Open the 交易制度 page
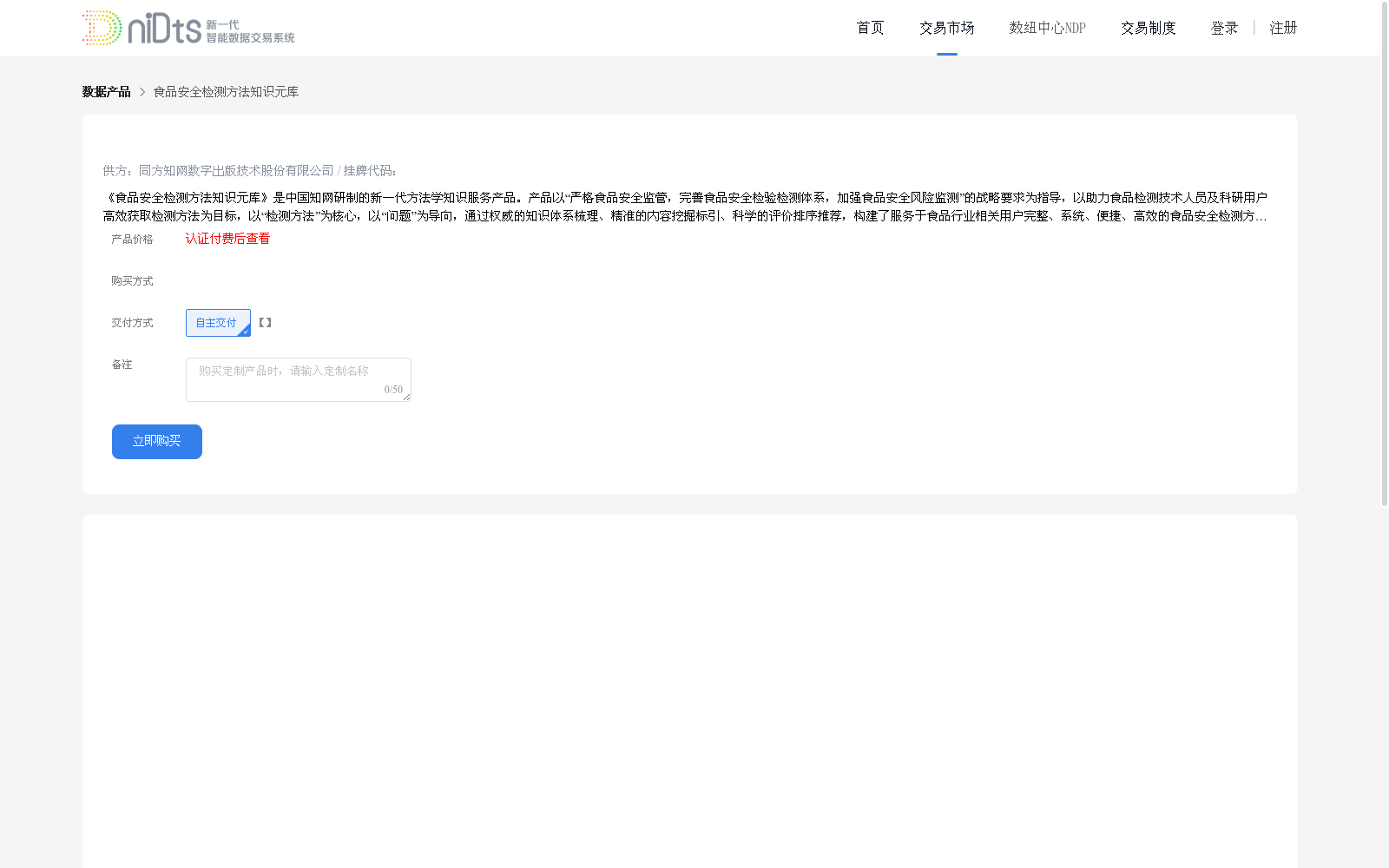 1148,27
